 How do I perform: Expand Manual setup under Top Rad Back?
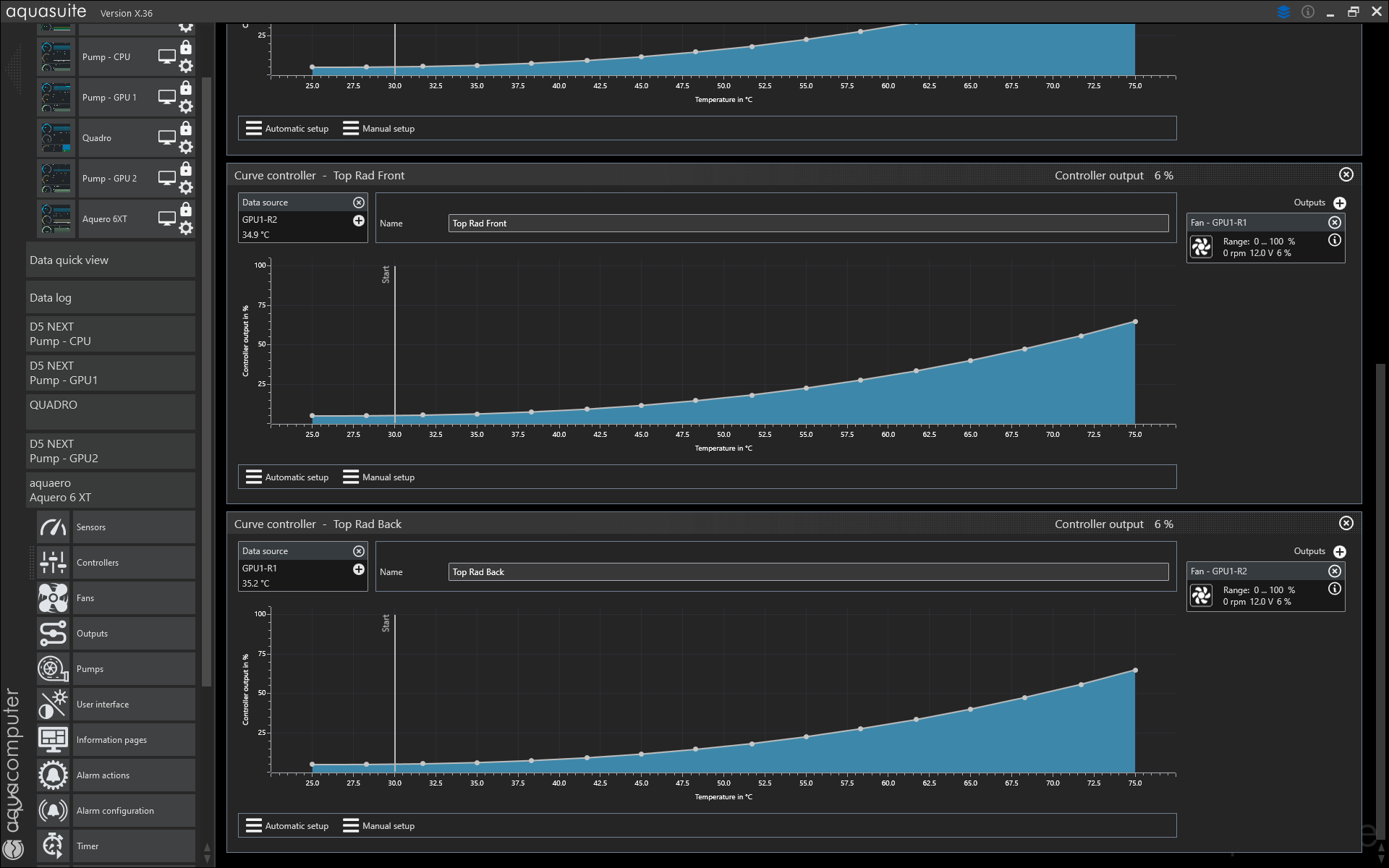379,826
